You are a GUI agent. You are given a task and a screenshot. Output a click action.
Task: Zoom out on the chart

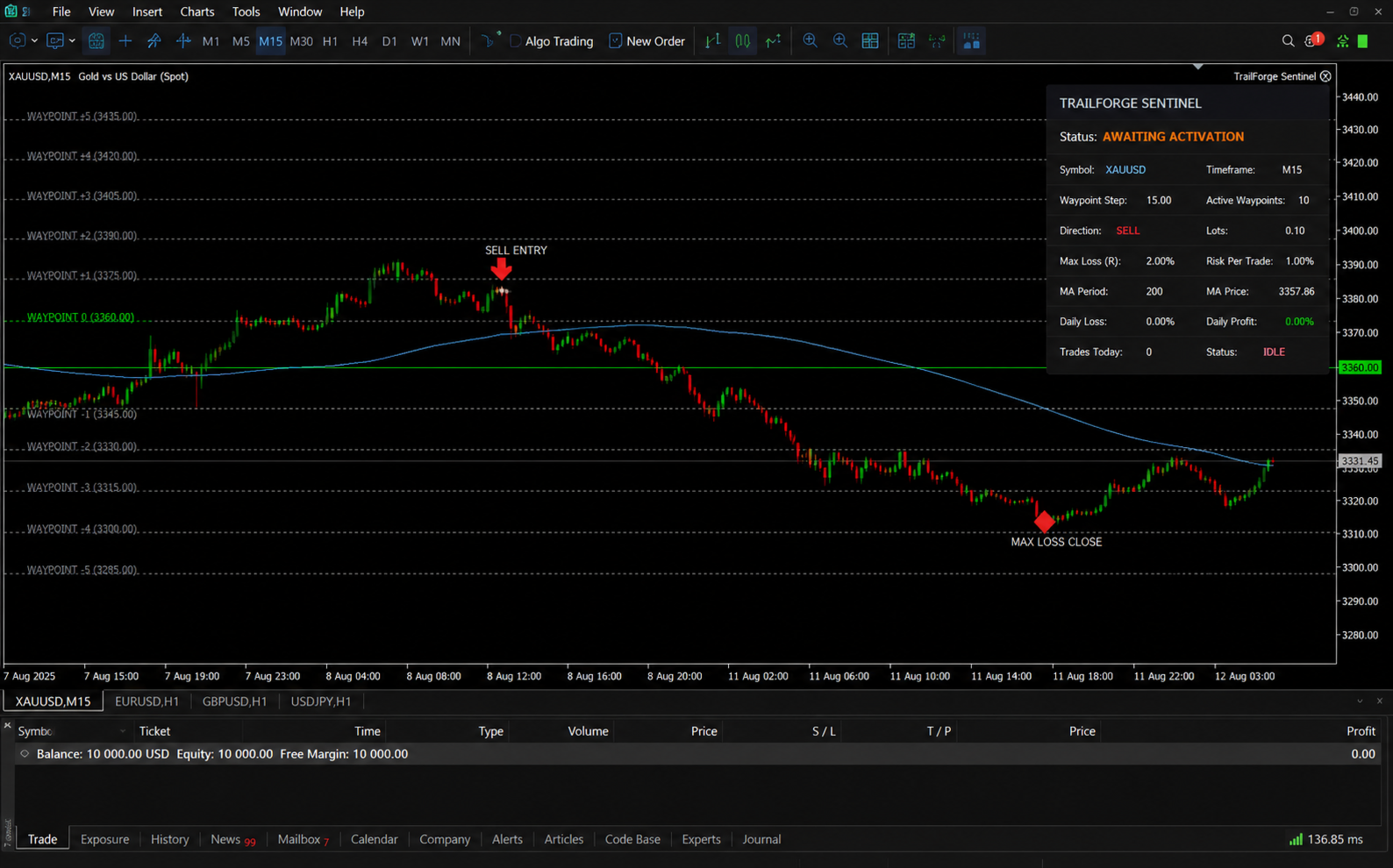tap(840, 41)
